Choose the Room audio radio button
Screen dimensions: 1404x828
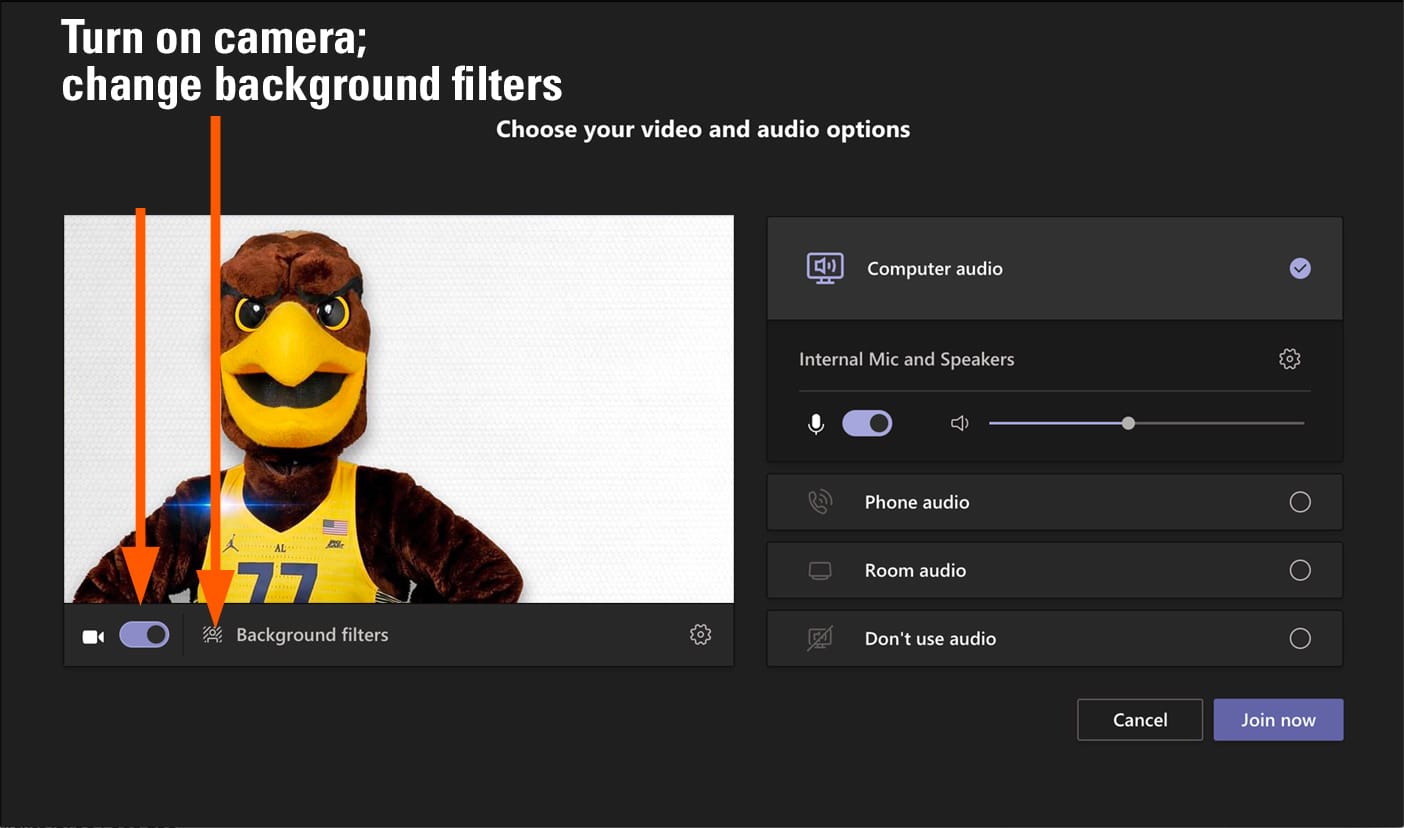(1300, 570)
